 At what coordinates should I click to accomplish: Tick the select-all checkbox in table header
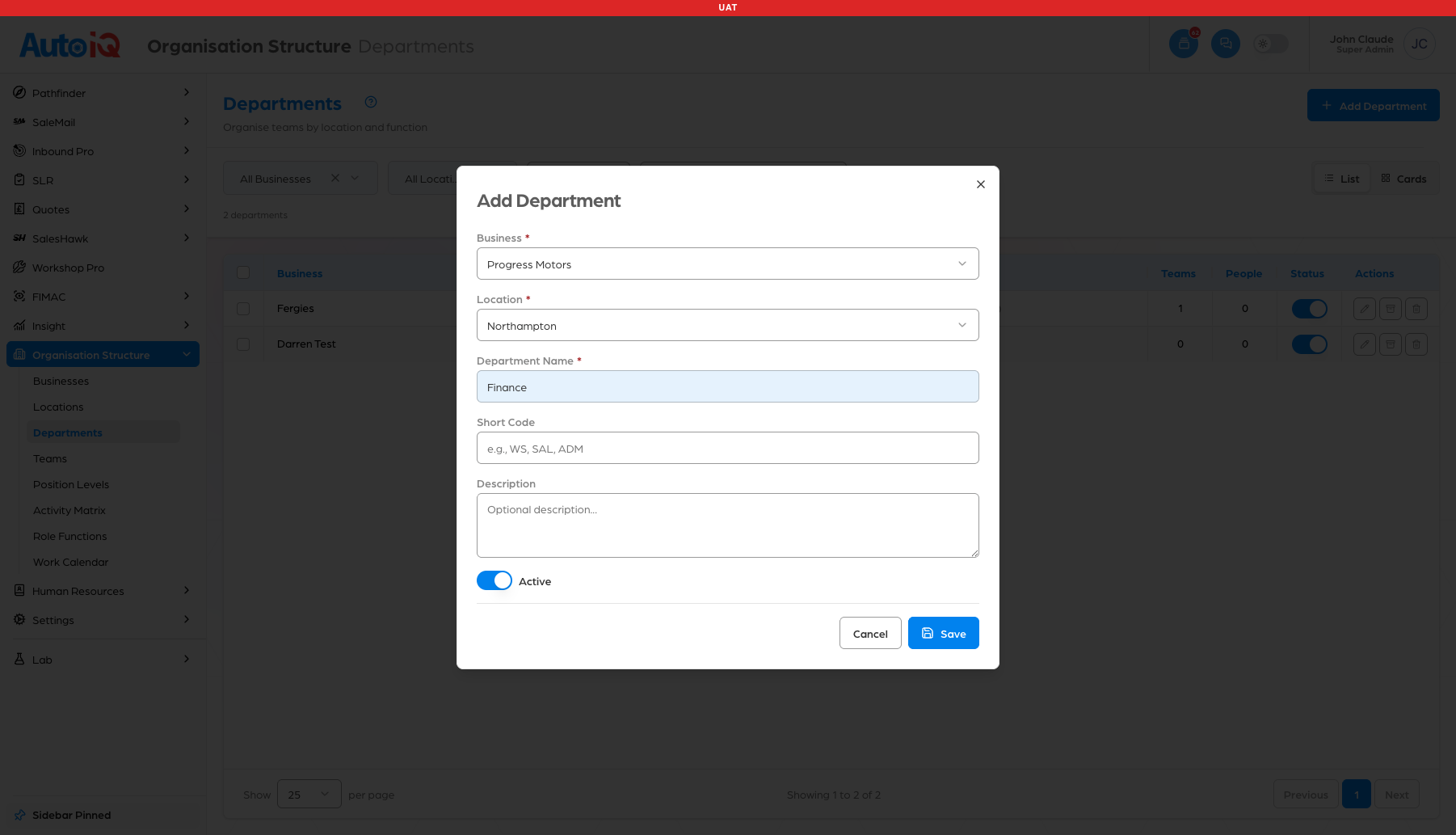243,272
